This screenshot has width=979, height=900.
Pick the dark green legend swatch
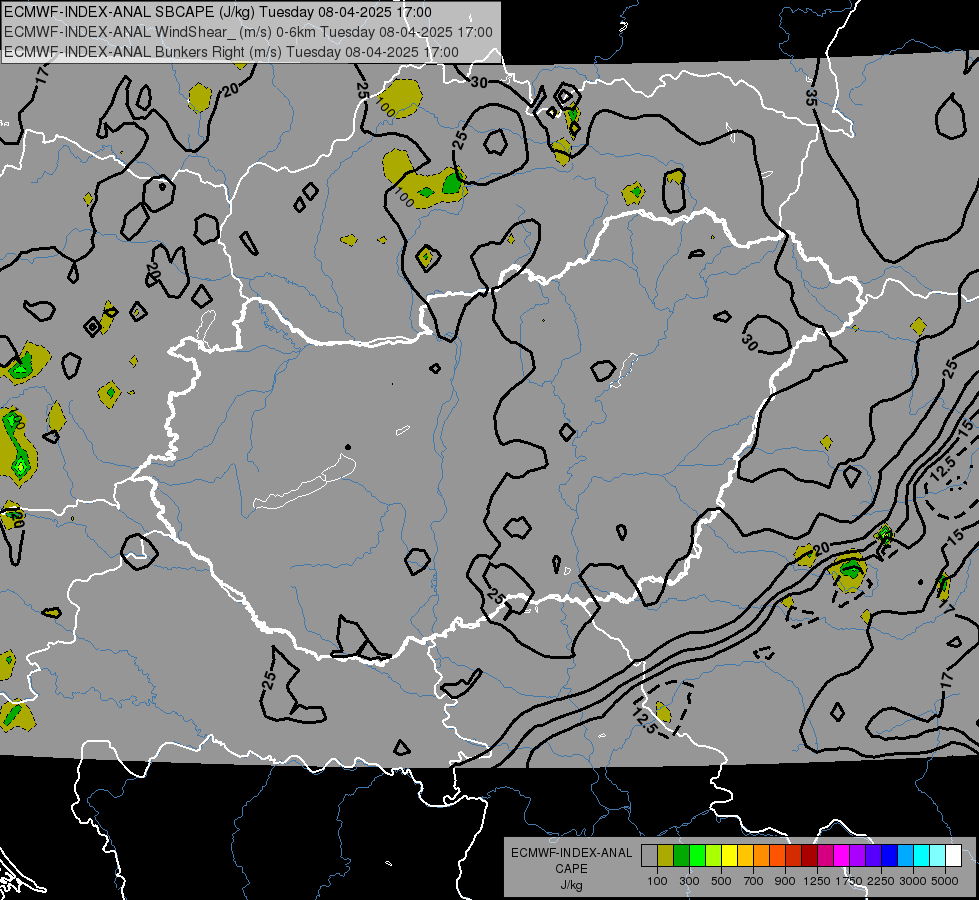coord(681,856)
